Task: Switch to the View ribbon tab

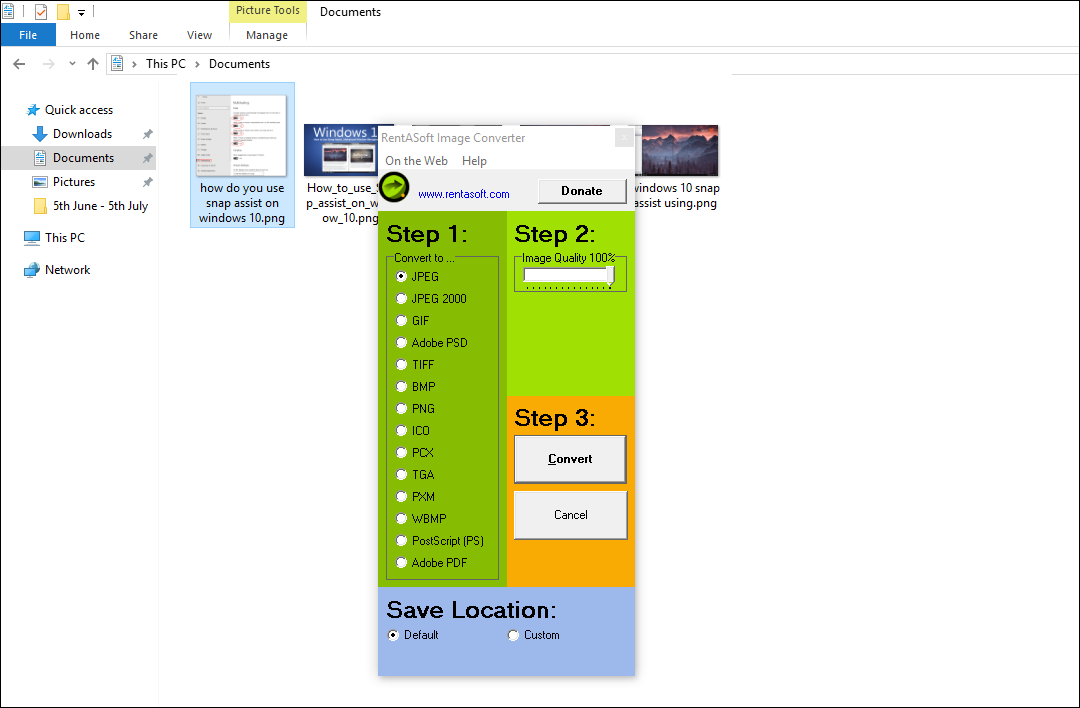Action: [x=199, y=35]
